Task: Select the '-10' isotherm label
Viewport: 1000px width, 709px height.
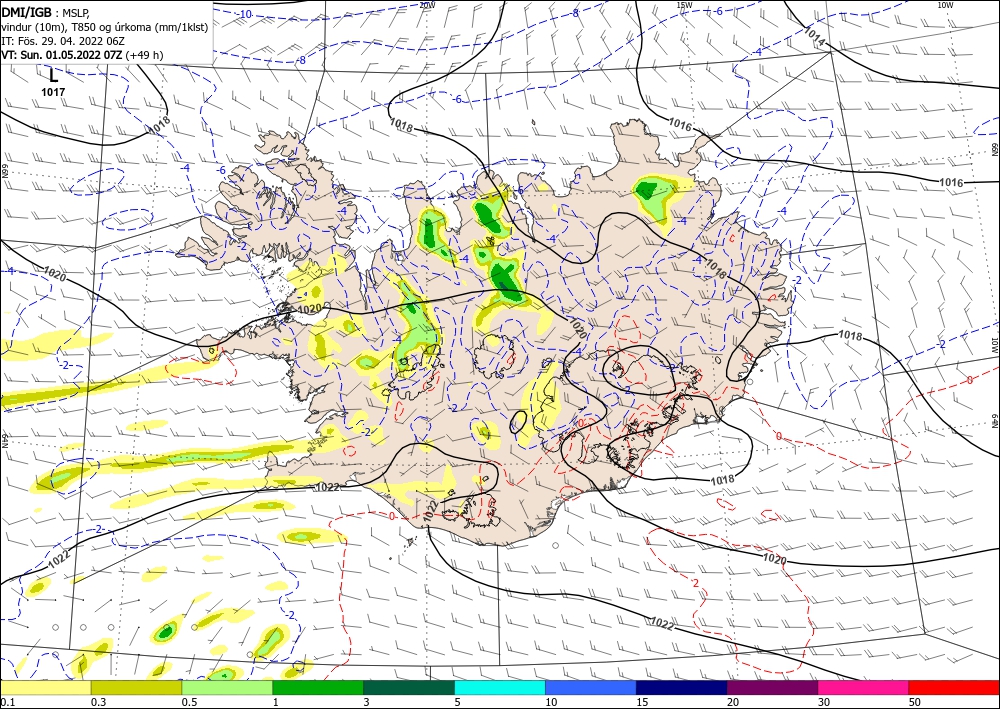Action: pyautogui.click(x=245, y=14)
